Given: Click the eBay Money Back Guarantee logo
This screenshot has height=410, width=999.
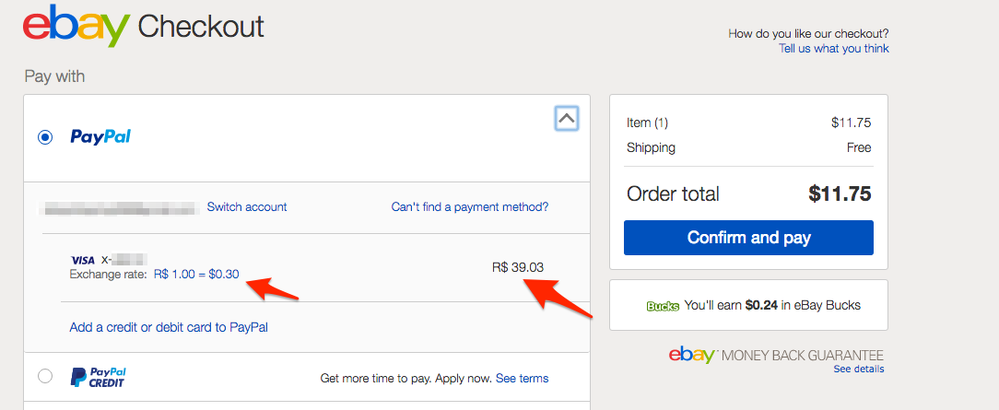Looking at the screenshot, I should click(776, 355).
